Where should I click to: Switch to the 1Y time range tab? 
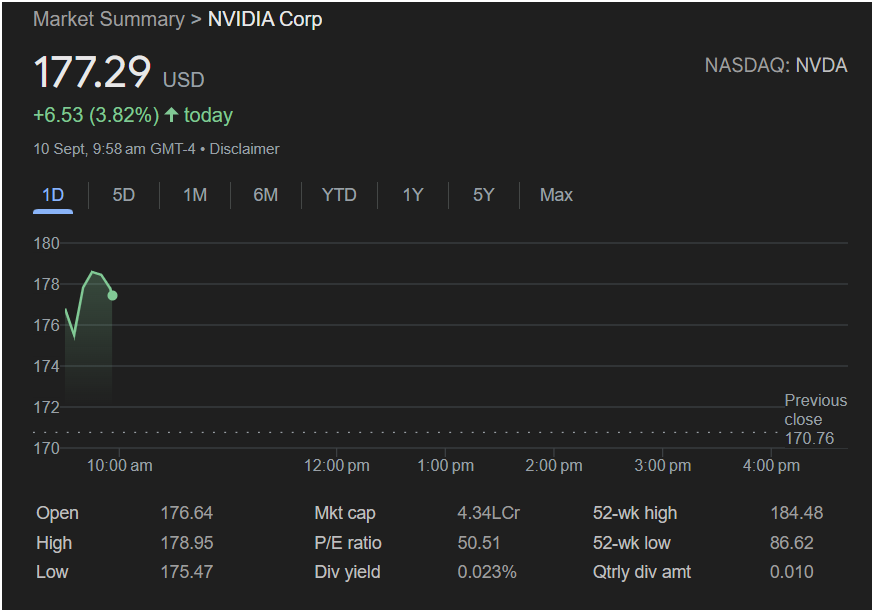[x=413, y=195]
